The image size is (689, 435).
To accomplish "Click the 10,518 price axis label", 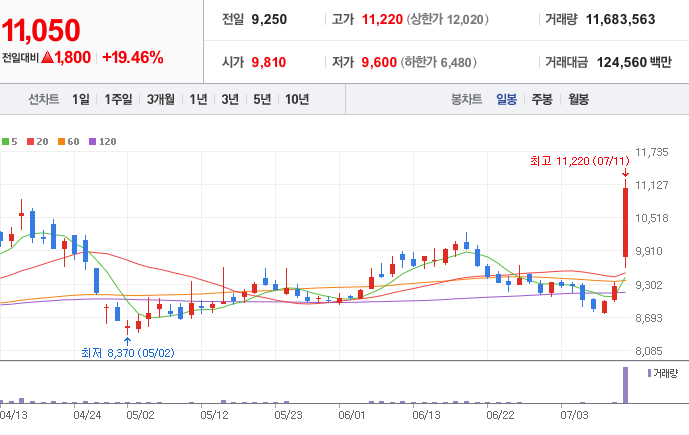I will 652,218.
